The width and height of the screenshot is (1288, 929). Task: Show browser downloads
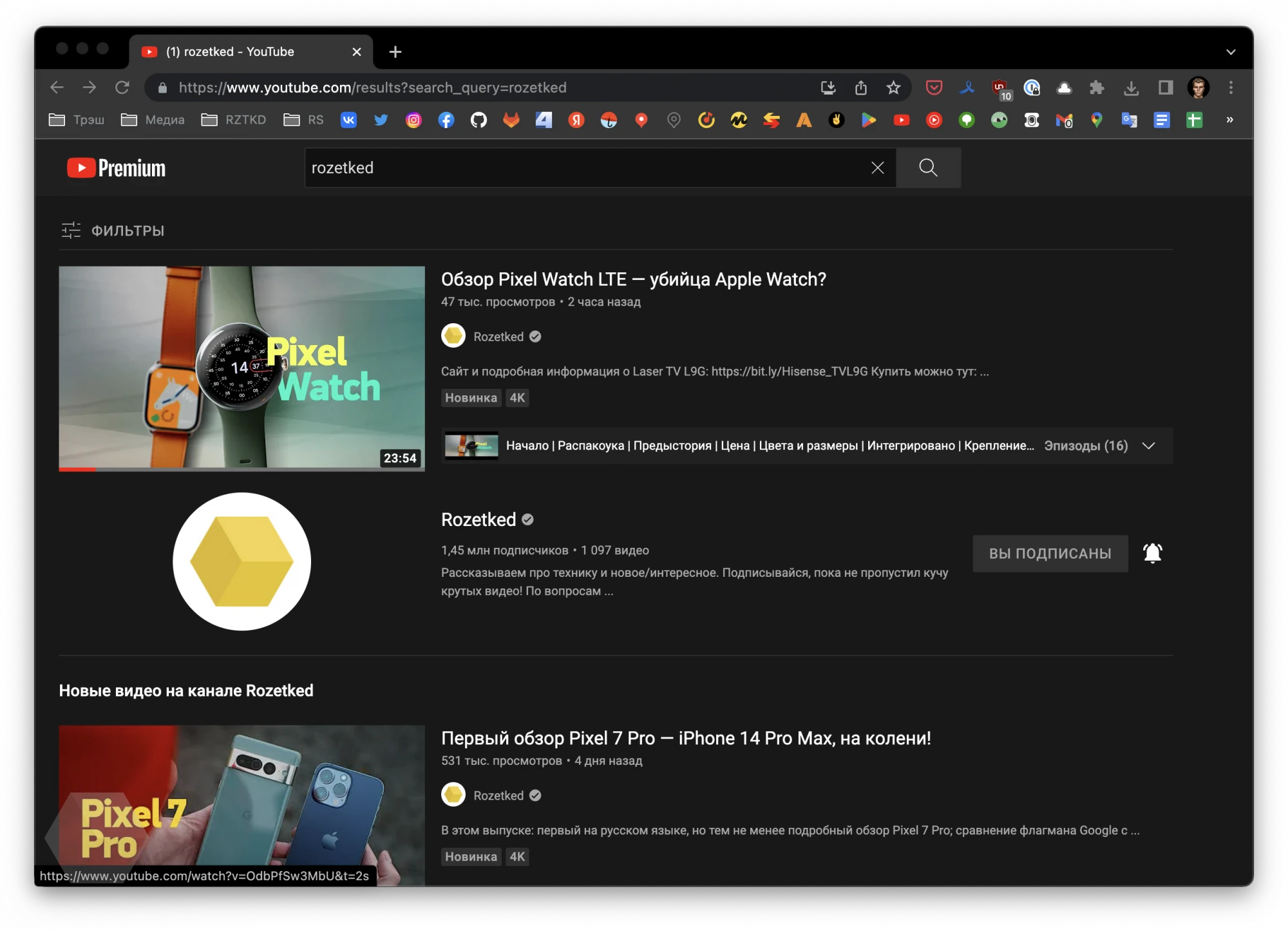point(1132,88)
